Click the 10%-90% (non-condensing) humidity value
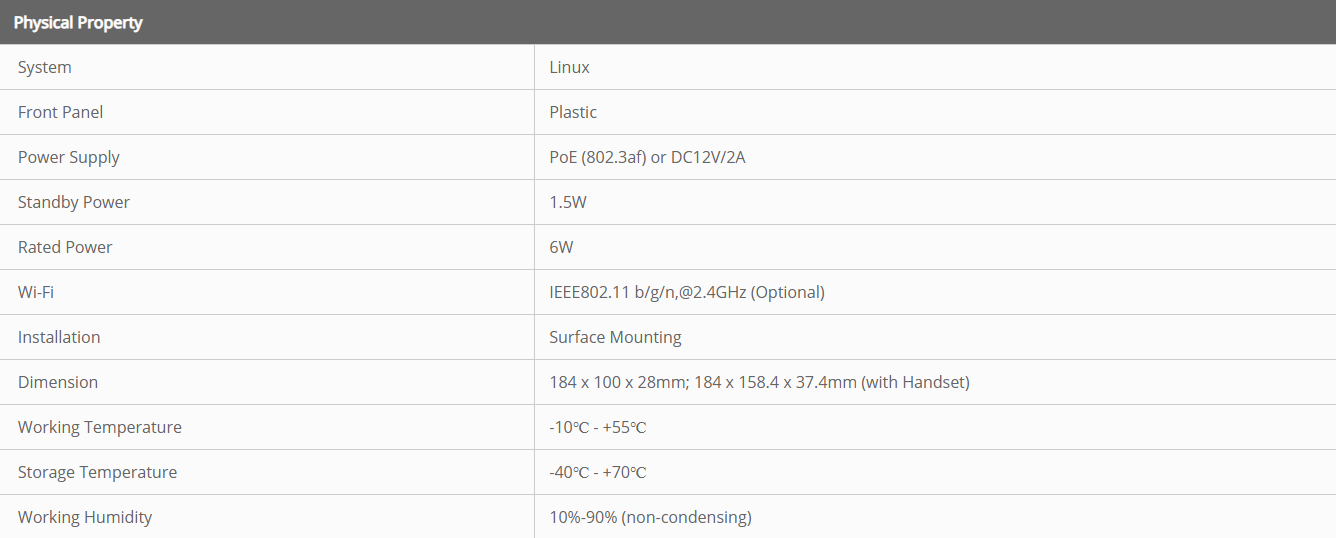The image size is (1336, 538). [650, 517]
